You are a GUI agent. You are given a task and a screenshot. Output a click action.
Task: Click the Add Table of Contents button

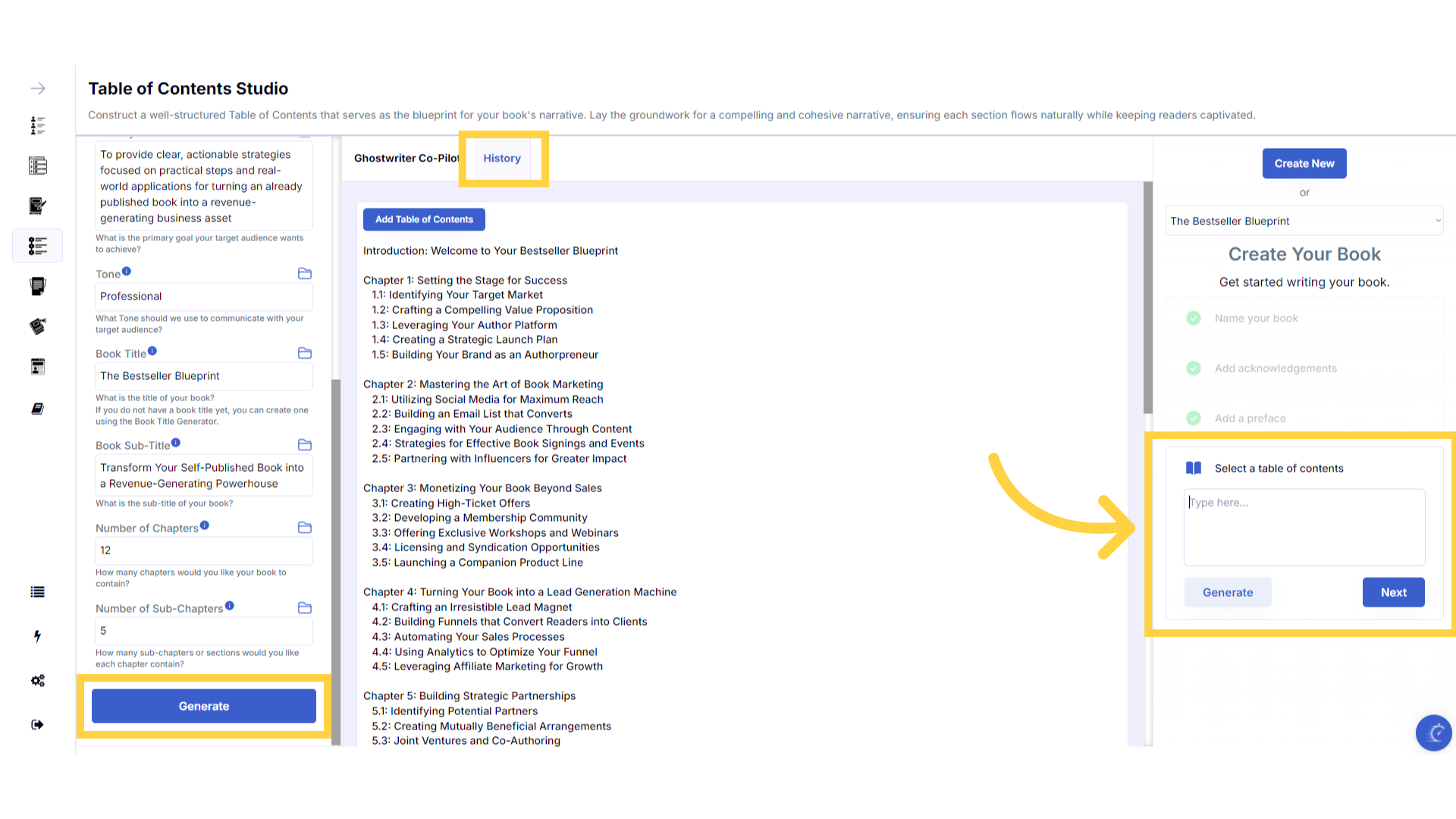(x=424, y=220)
